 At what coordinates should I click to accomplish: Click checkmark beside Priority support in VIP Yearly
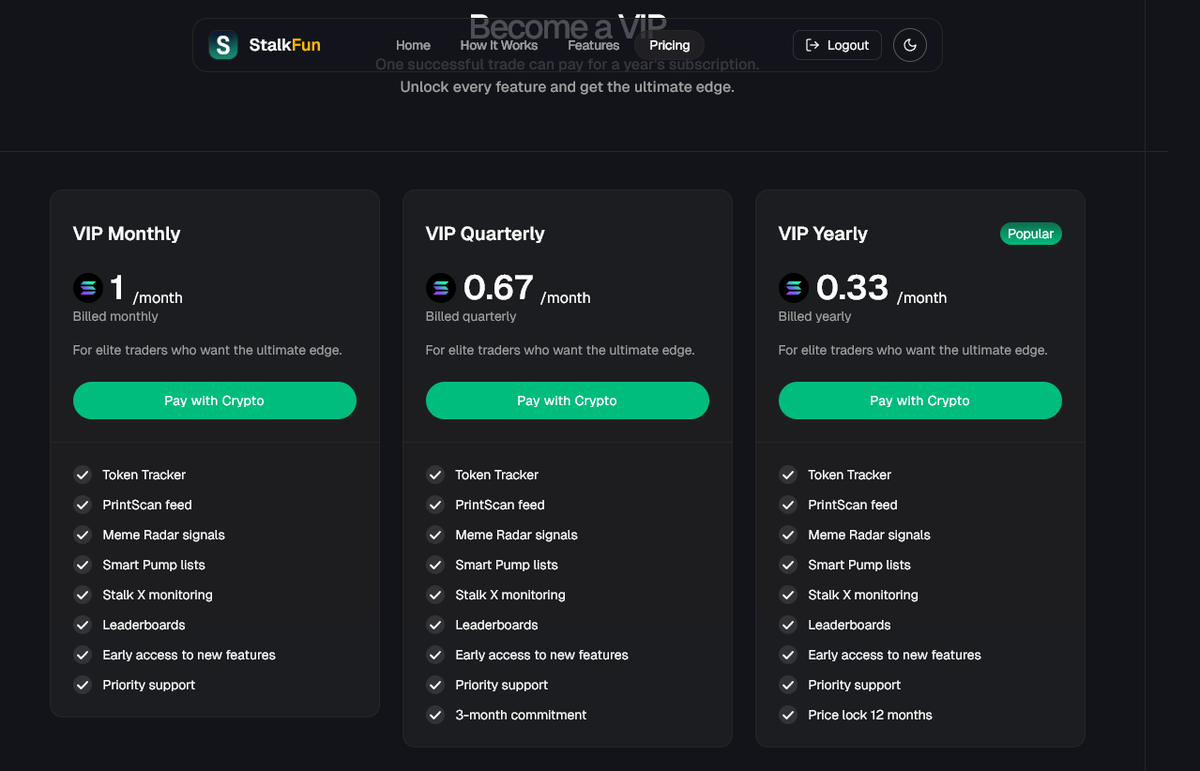pyautogui.click(x=788, y=685)
